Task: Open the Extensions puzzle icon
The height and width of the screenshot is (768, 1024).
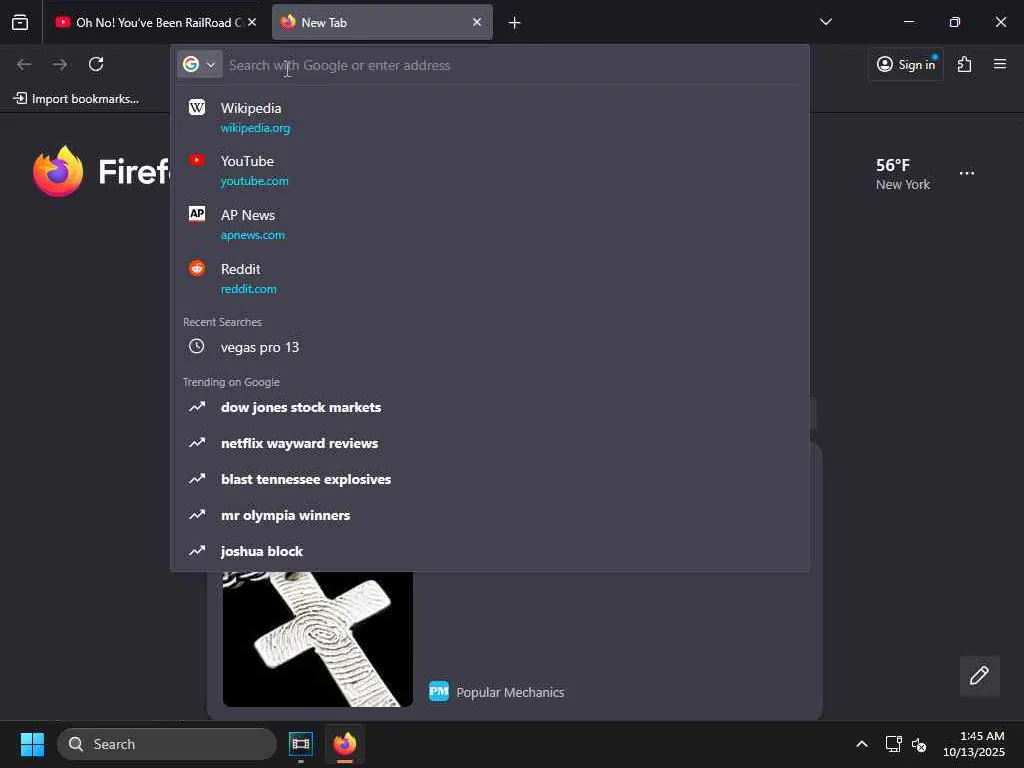Action: [x=965, y=64]
